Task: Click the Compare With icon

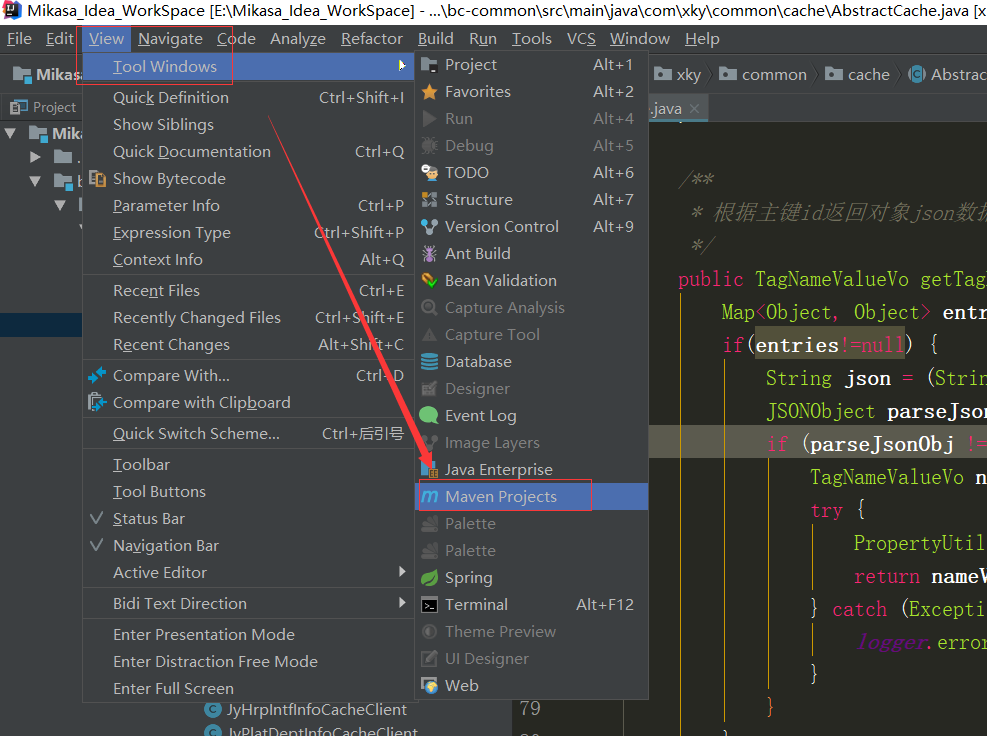Action: click(97, 376)
